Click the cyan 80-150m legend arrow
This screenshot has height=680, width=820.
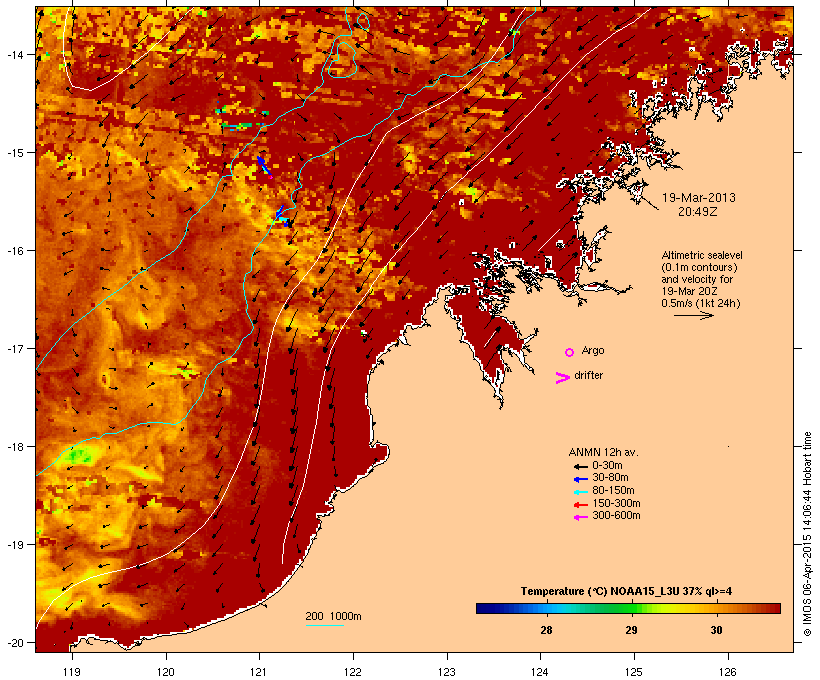581,492
